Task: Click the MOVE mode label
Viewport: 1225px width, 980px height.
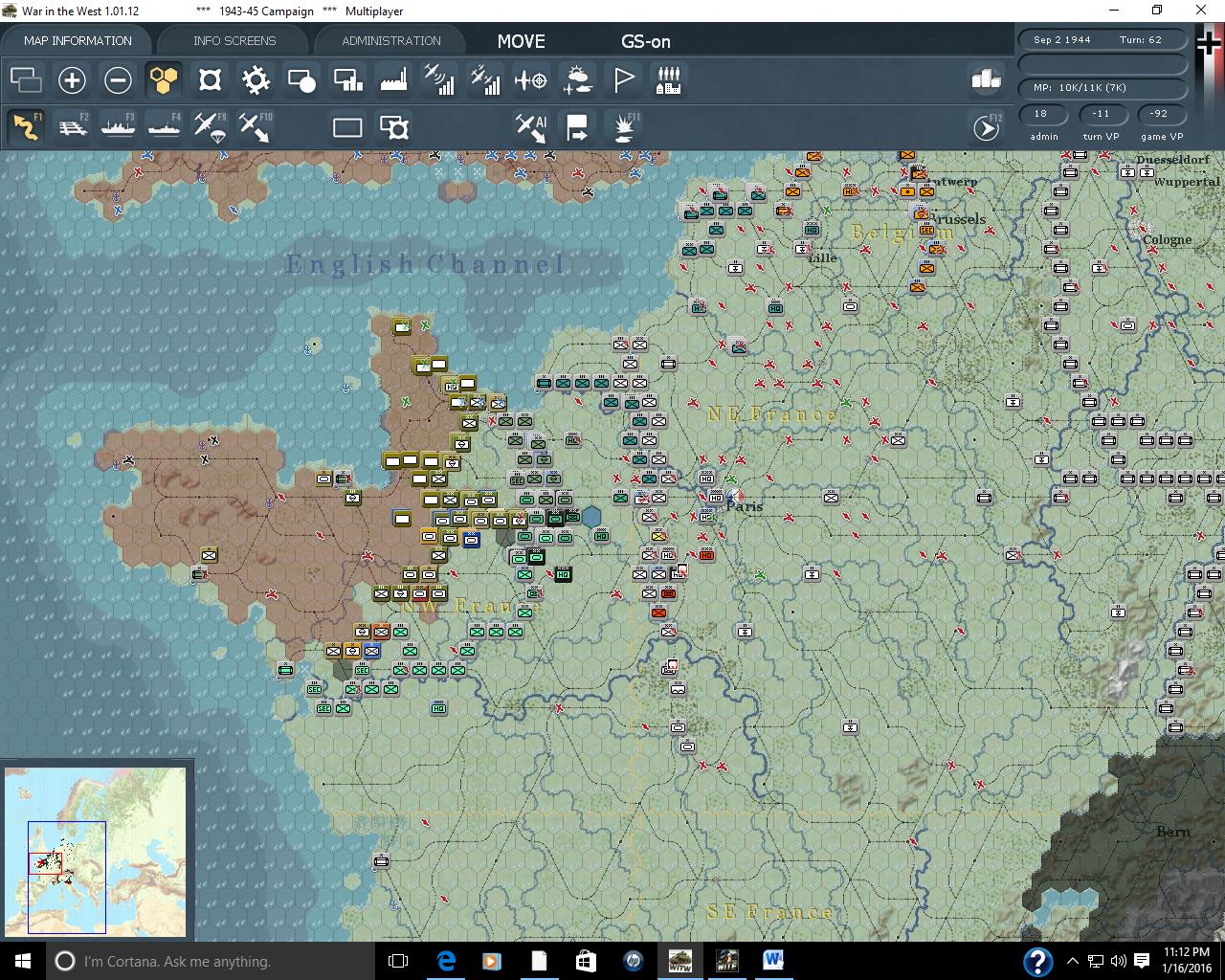Action: [x=522, y=41]
